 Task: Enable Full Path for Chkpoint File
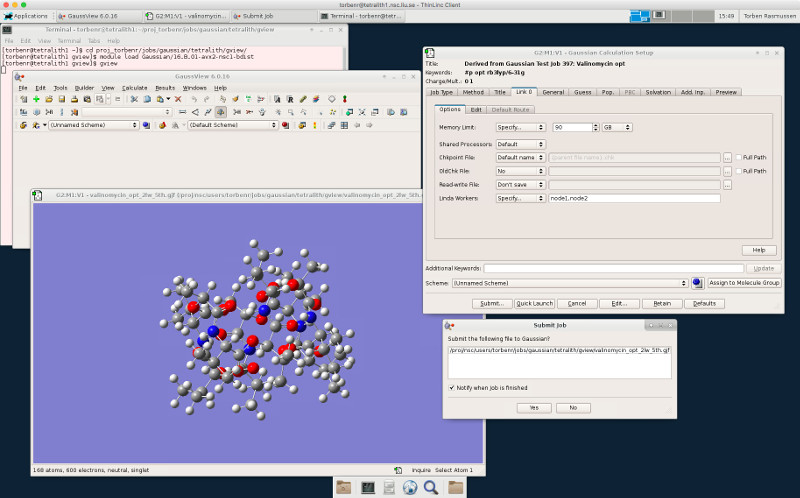739,157
